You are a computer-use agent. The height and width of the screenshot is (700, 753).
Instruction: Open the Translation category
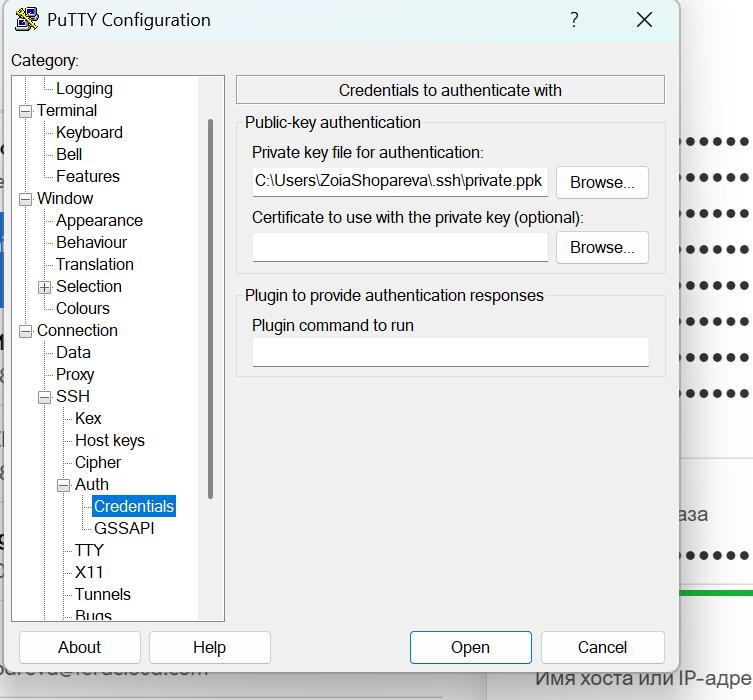point(95,265)
